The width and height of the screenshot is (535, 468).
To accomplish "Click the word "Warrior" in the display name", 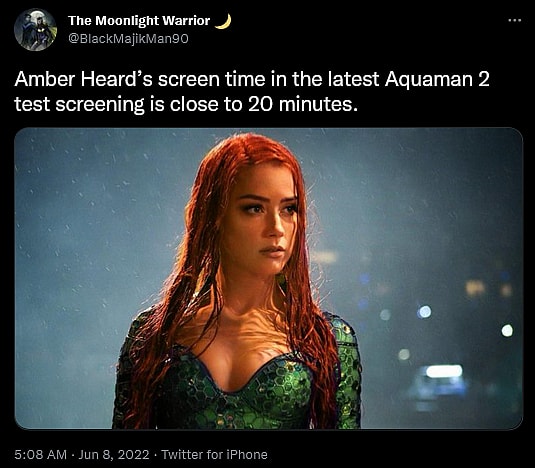I will 186,21.
